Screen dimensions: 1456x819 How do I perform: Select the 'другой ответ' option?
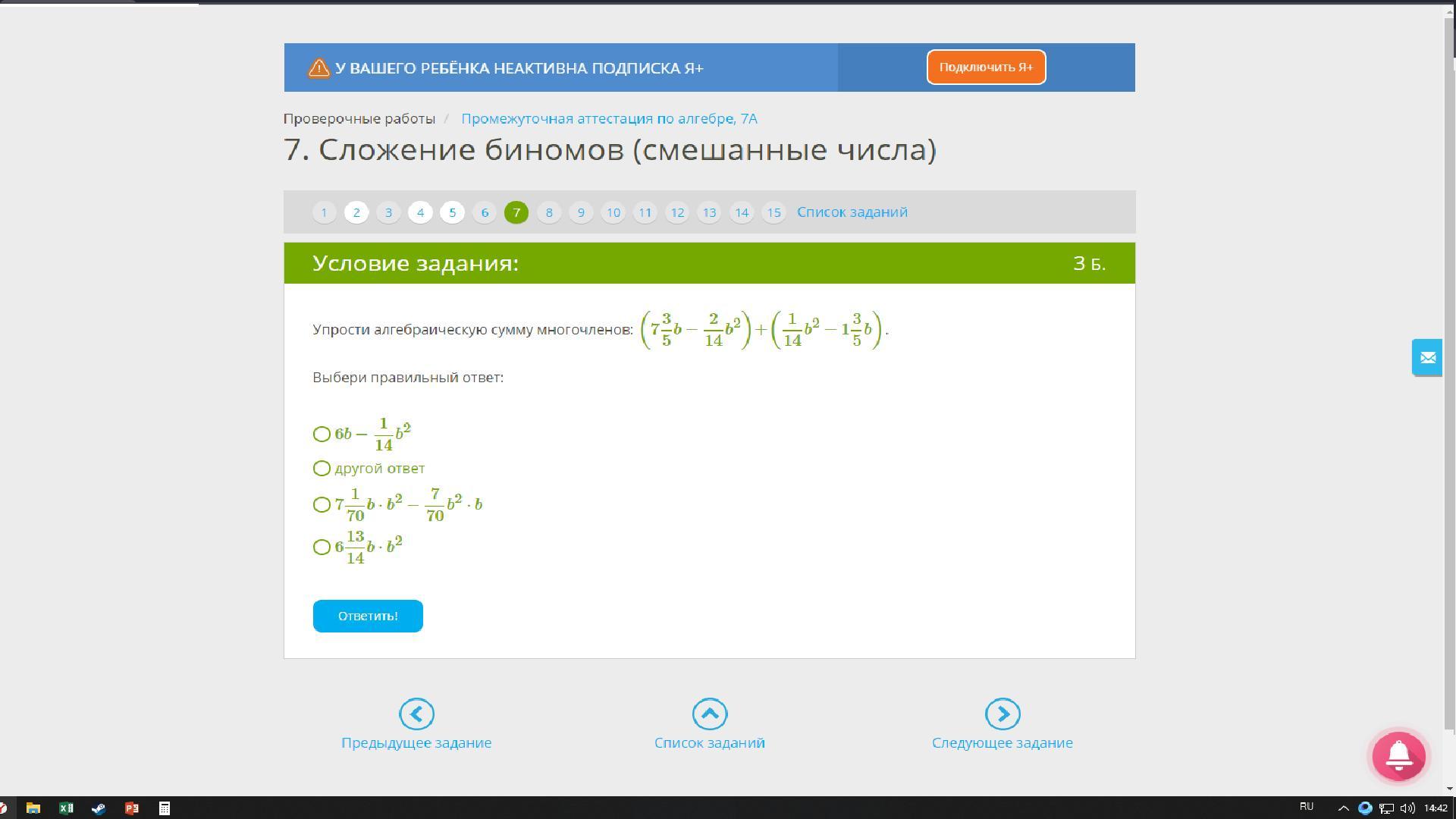[x=322, y=469]
